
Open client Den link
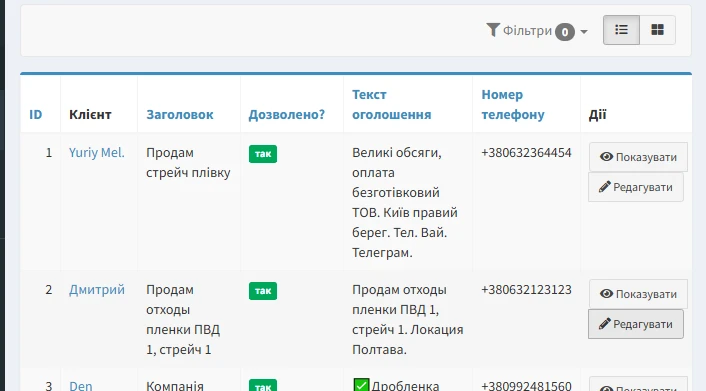click(81, 386)
